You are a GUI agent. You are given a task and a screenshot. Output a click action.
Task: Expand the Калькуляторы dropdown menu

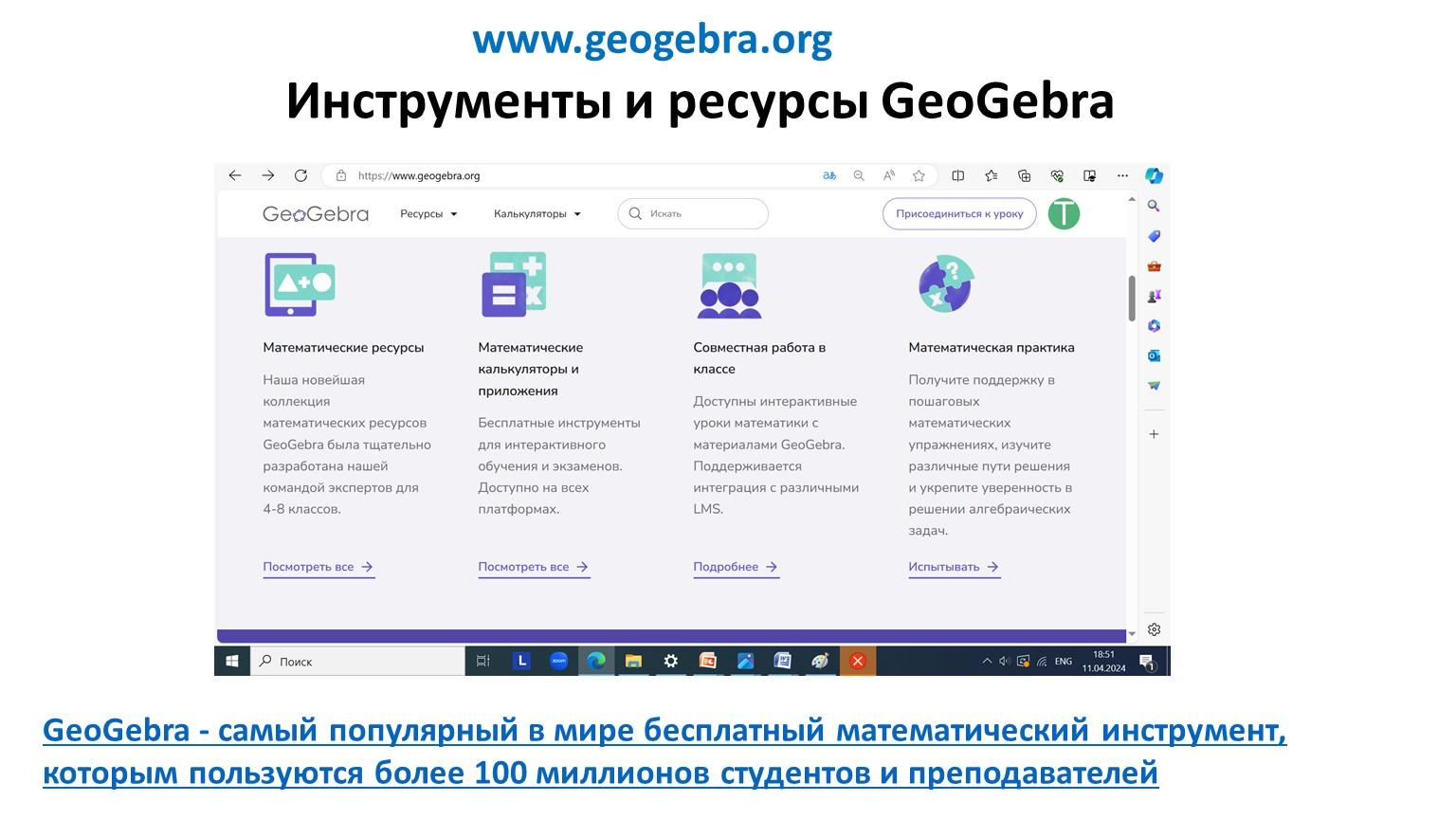pyautogui.click(x=537, y=214)
